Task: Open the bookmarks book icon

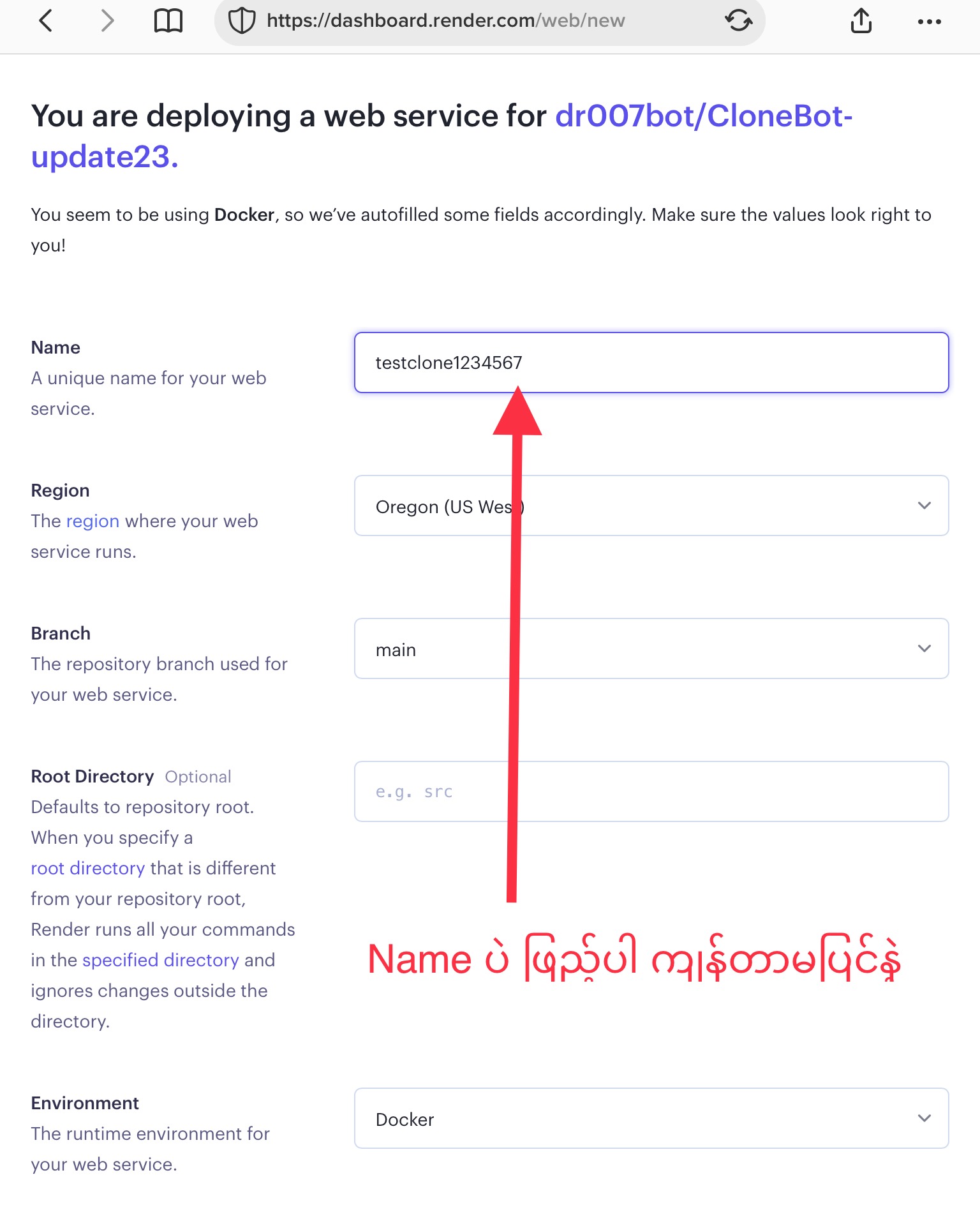Action: (168, 21)
